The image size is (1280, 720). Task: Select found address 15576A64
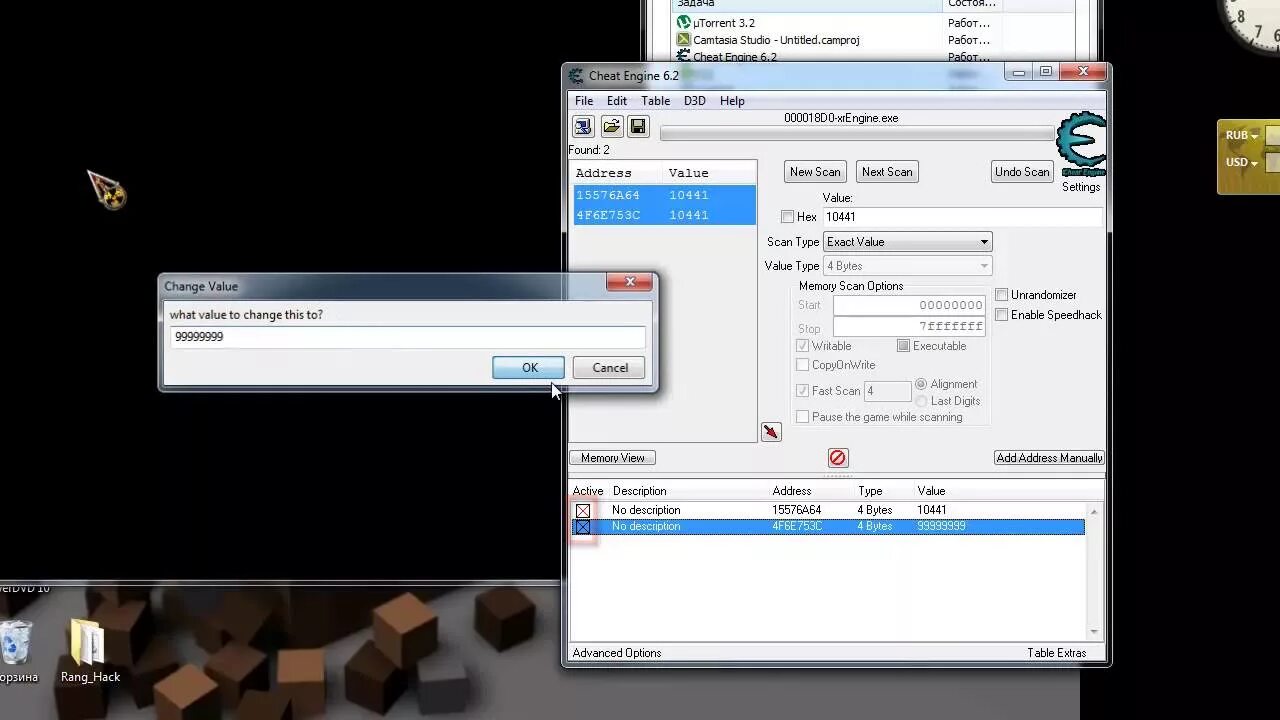pyautogui.click(x=664, y=195)
